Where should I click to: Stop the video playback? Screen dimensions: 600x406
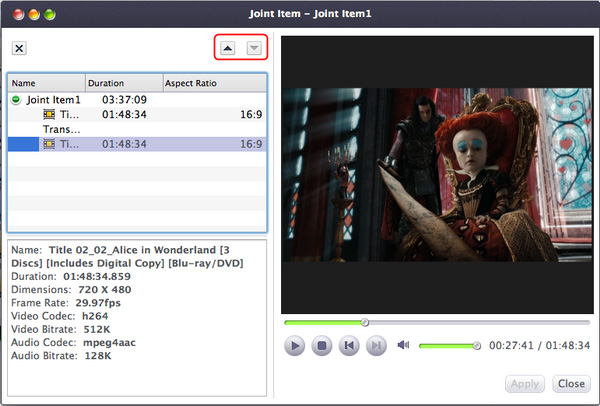click(322, 346)
